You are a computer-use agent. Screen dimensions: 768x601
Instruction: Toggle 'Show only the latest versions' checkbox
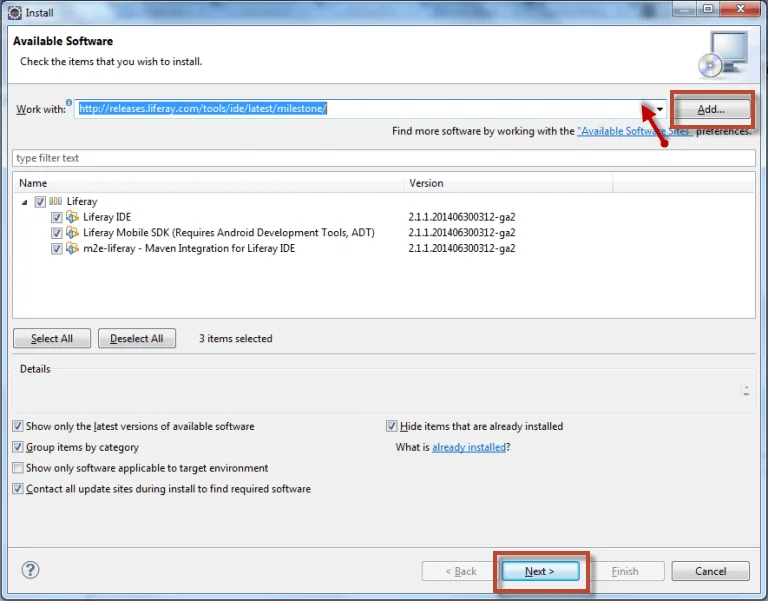(x=18, y=427)
